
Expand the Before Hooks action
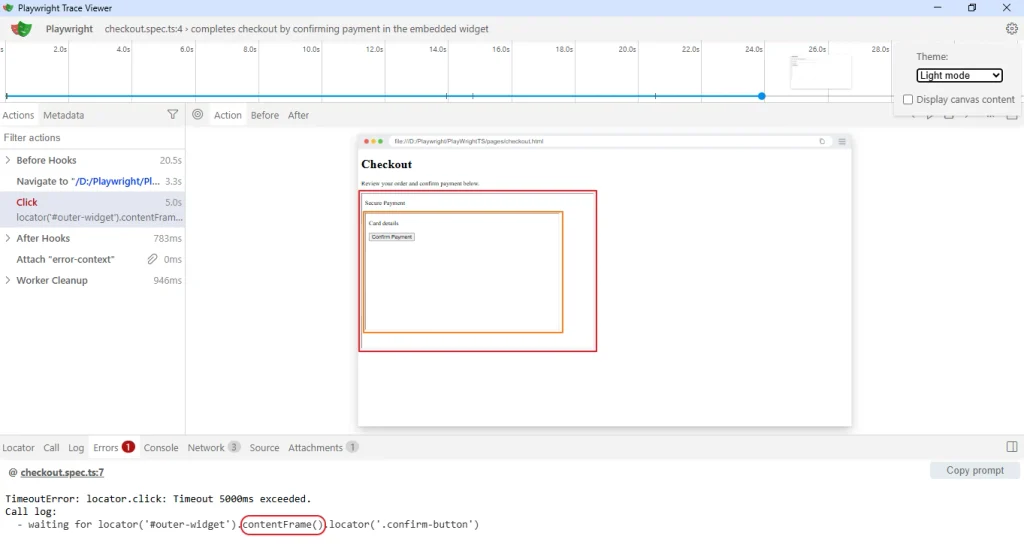(8, 160)
